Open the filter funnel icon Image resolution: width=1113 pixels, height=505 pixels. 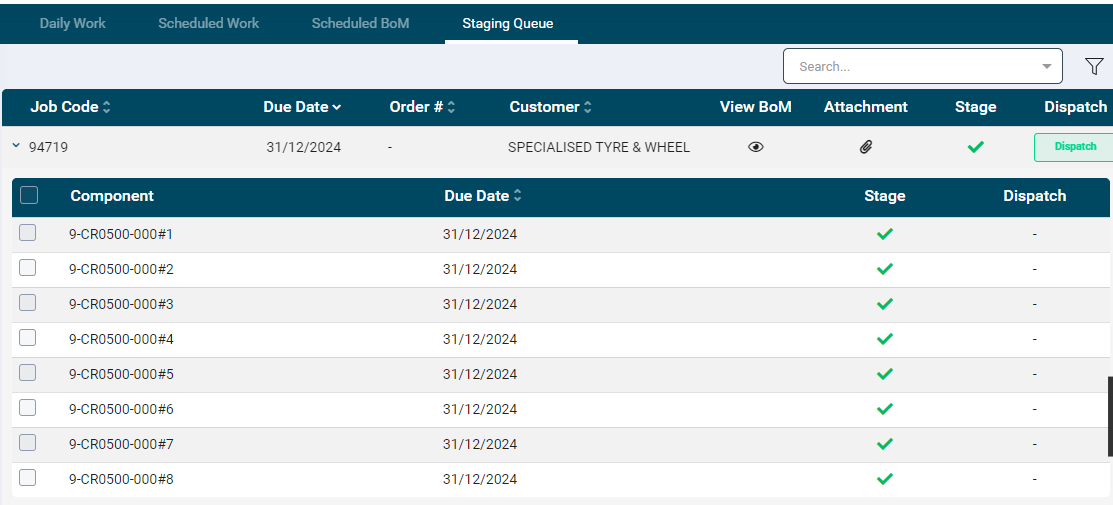click(x=1094, y=66)
